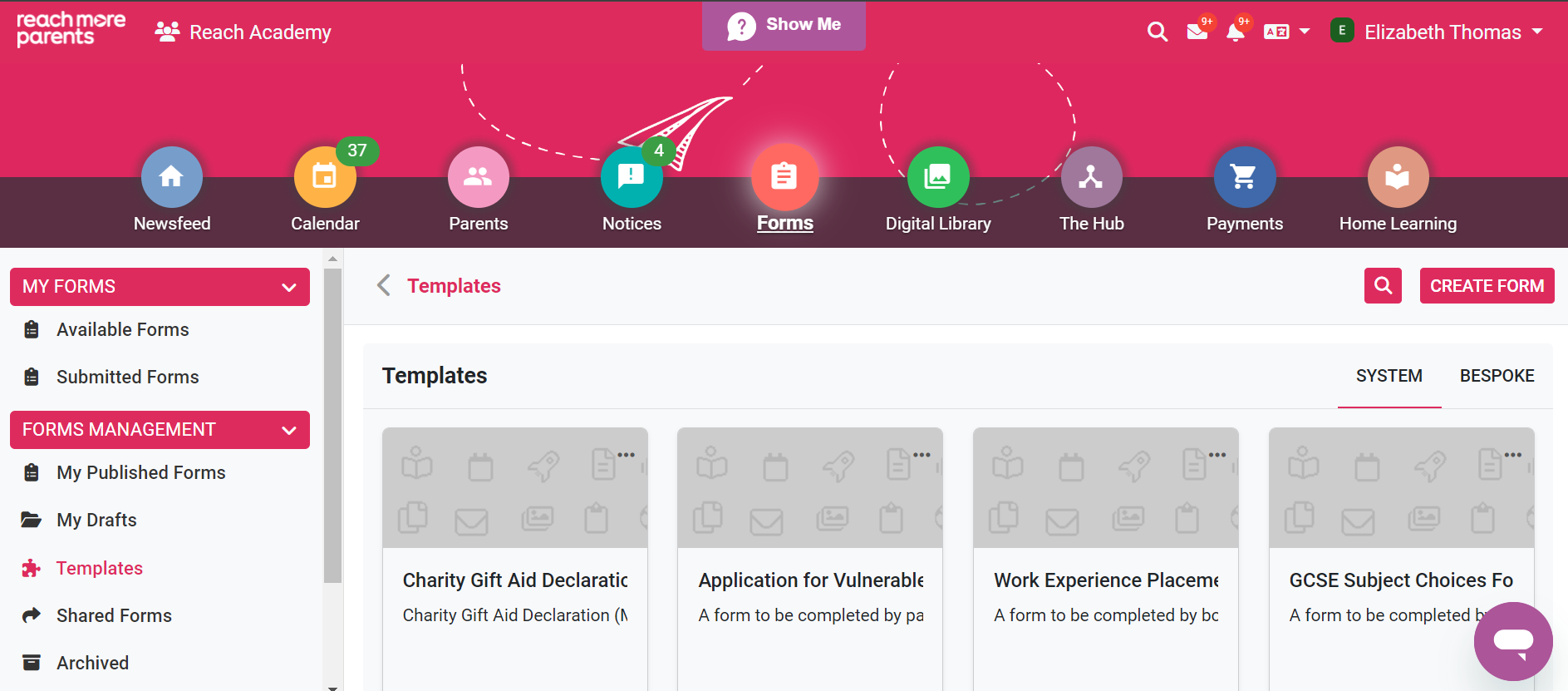Screen dimensions: 1568x691
Task: Open the Newsfeed home icon
Action: pos(171,177)
